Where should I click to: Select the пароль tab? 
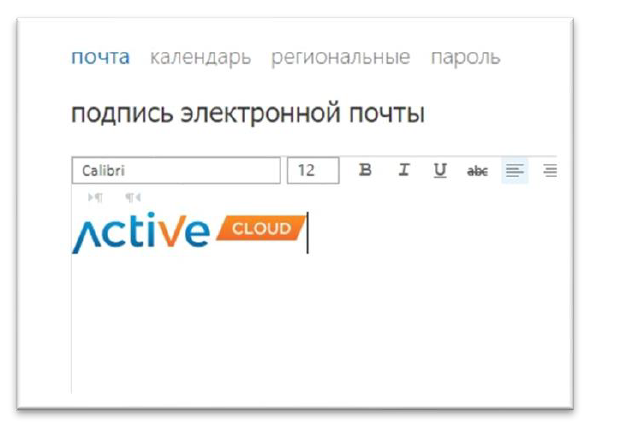(465, 57)
